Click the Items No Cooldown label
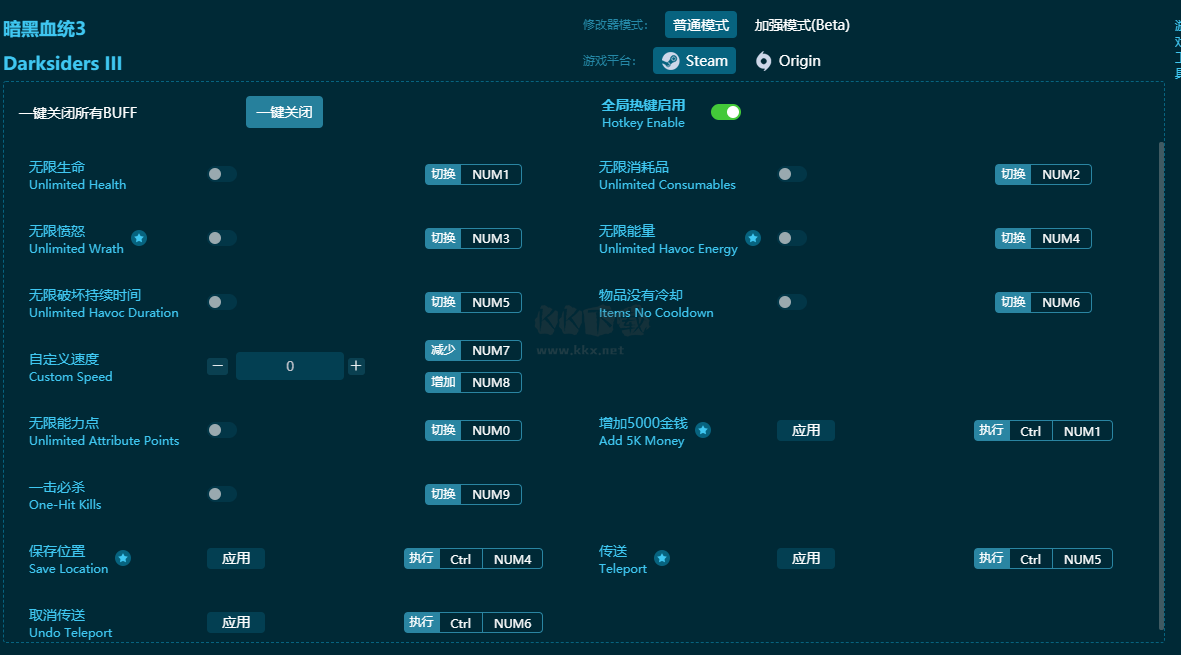Screen dimensions: 1181x655 click(x=656, y=312)
